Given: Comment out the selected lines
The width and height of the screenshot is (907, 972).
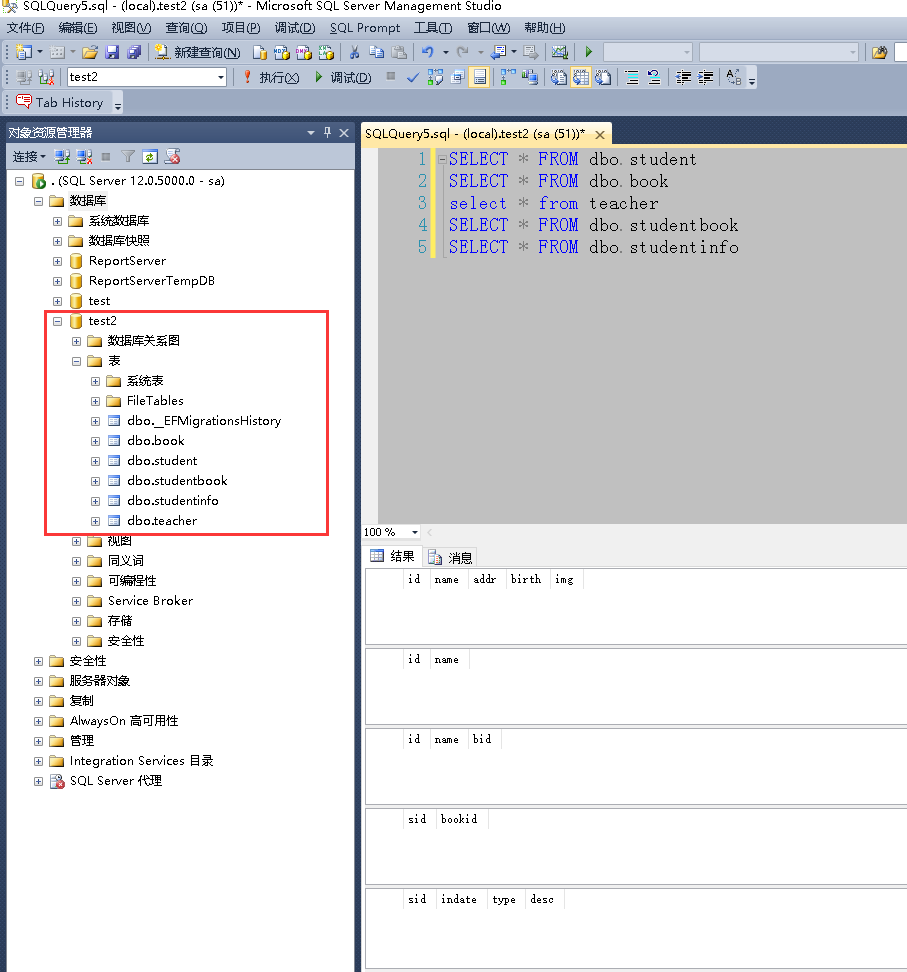Looking at the screenshot, I should coord(632,77).
